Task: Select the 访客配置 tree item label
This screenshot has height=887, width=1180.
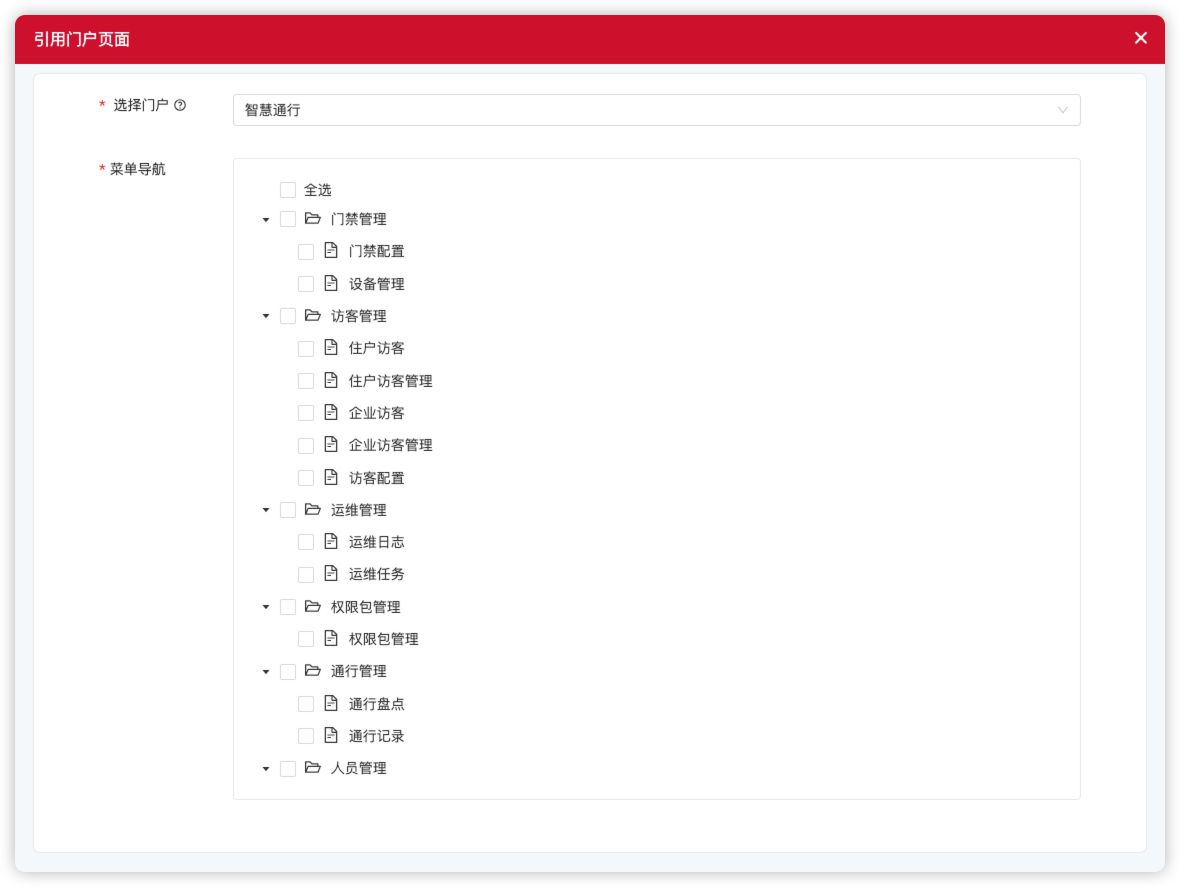Action: [376, 478]
